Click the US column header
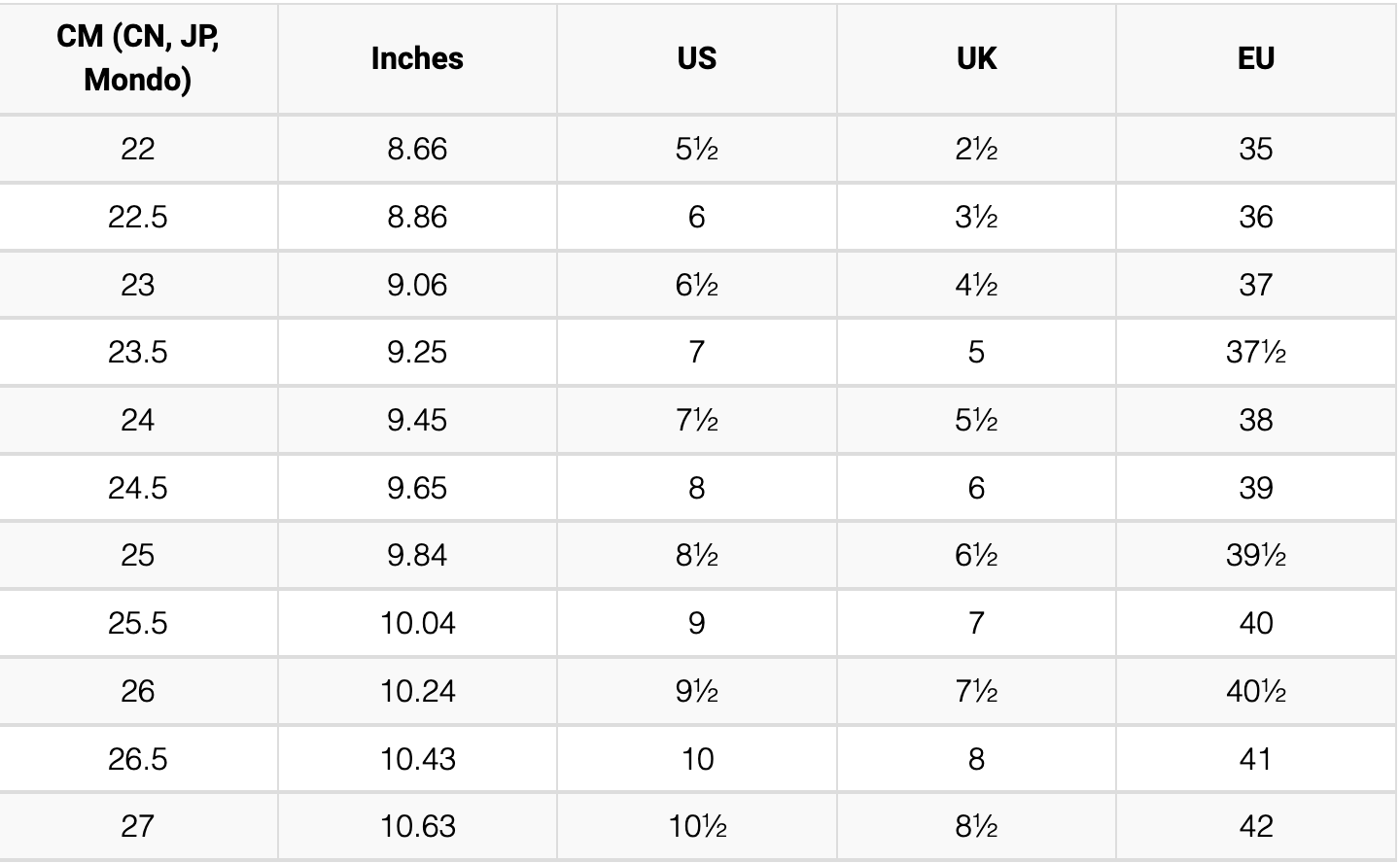The image size is (1400, 863). tap(696, 58)
